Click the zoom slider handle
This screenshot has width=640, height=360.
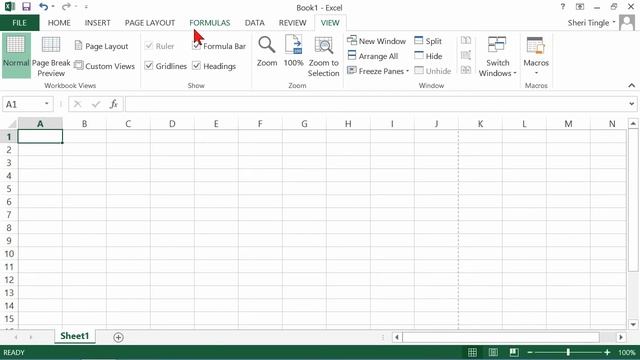point(568,352)
